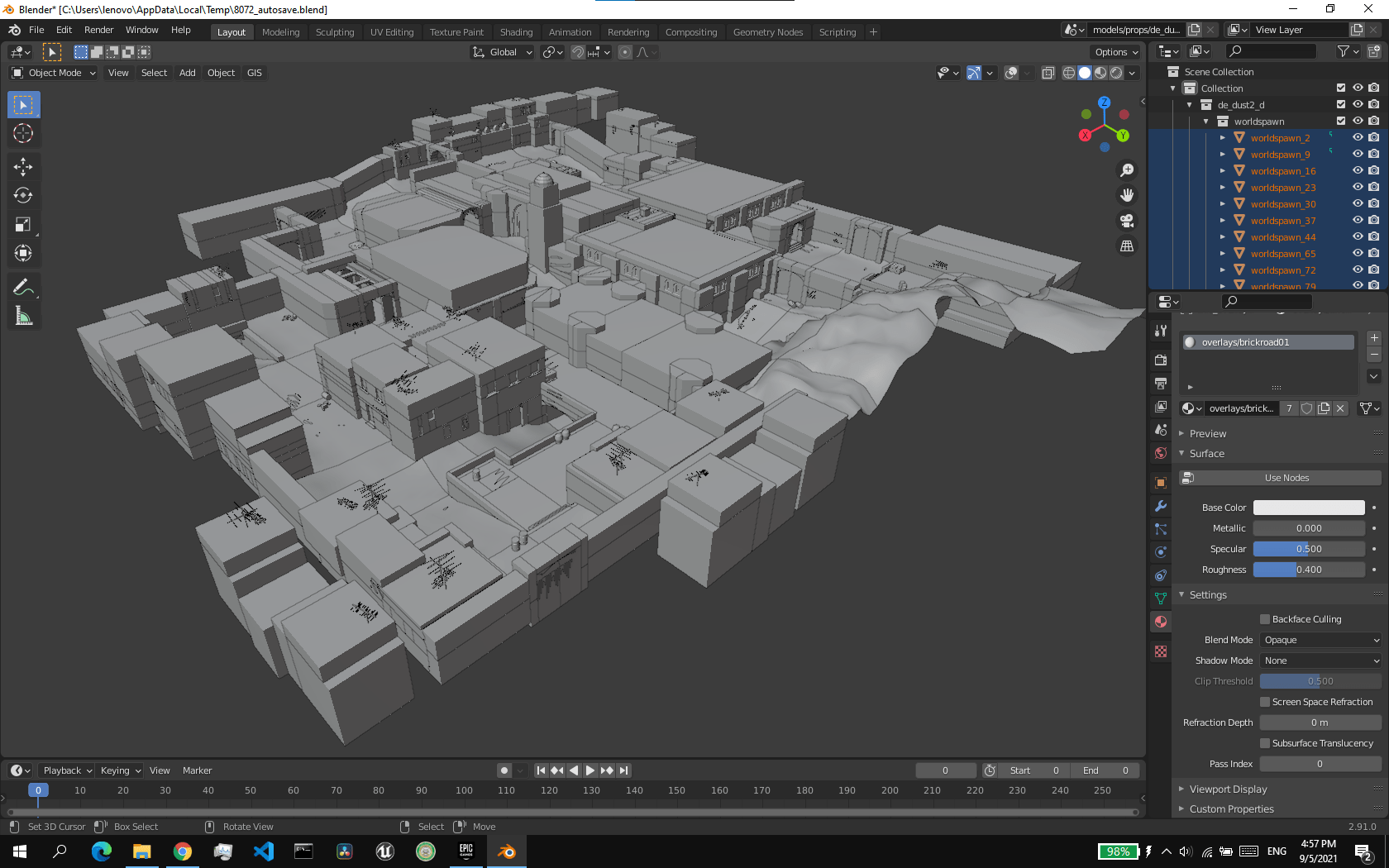Open the Options dropdown

click(1116, 52)
